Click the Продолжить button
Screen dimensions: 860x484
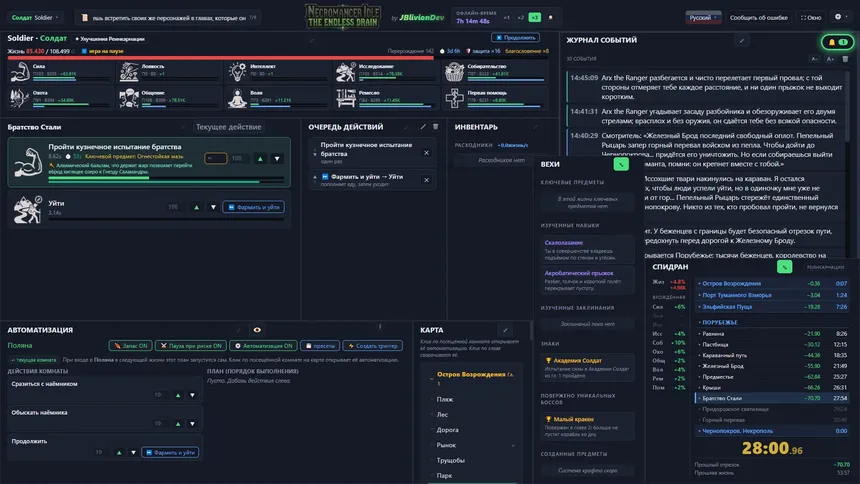(x=516, y=37)
